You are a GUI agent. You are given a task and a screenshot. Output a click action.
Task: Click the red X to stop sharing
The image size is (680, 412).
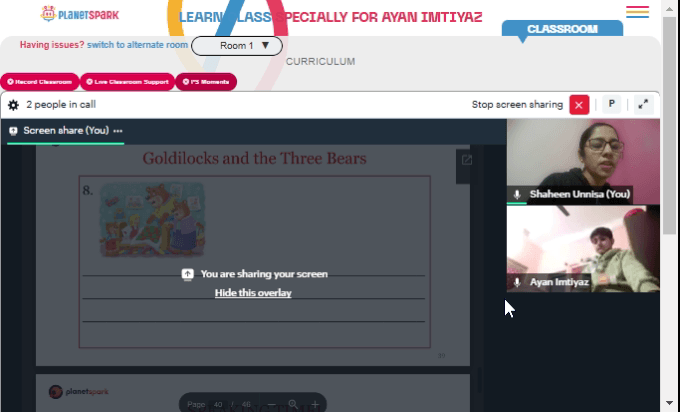[579, 105]
